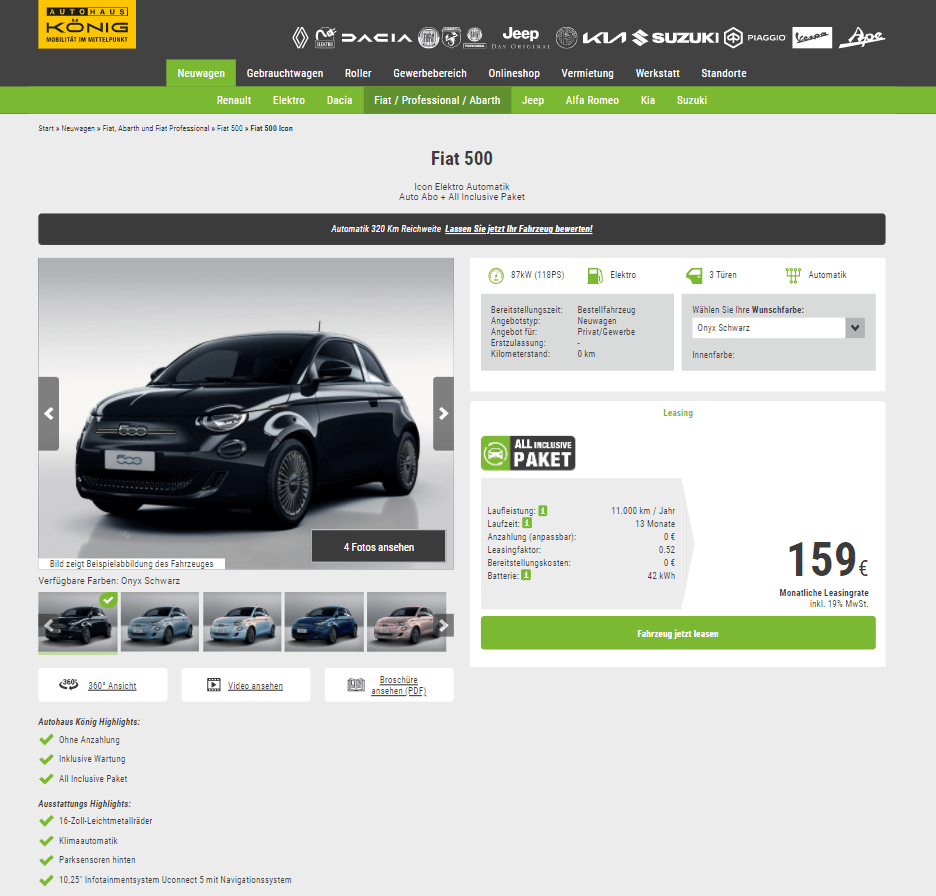Open the '360° Ansicht' link
This screenshot has height=896, width=936.
[x=112, y=686]
